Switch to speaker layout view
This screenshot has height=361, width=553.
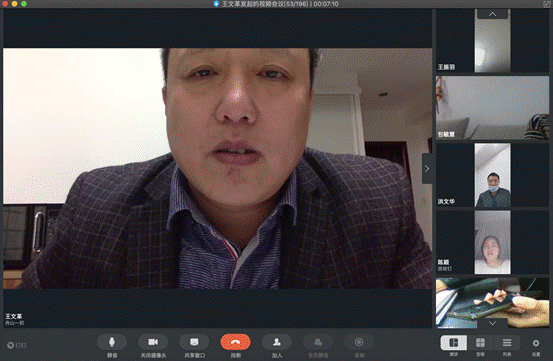pyautogui.click(x=454, y=343)
